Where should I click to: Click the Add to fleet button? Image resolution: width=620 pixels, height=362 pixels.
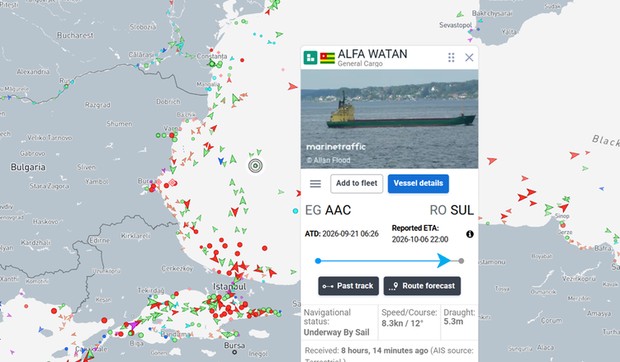[357, 183]
